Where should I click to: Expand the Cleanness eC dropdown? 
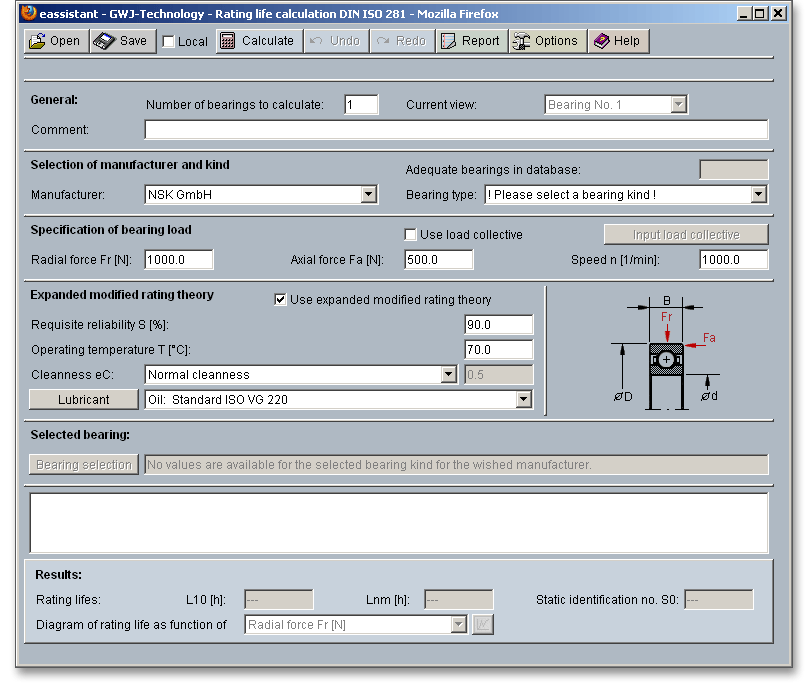(x=448, y=375)
